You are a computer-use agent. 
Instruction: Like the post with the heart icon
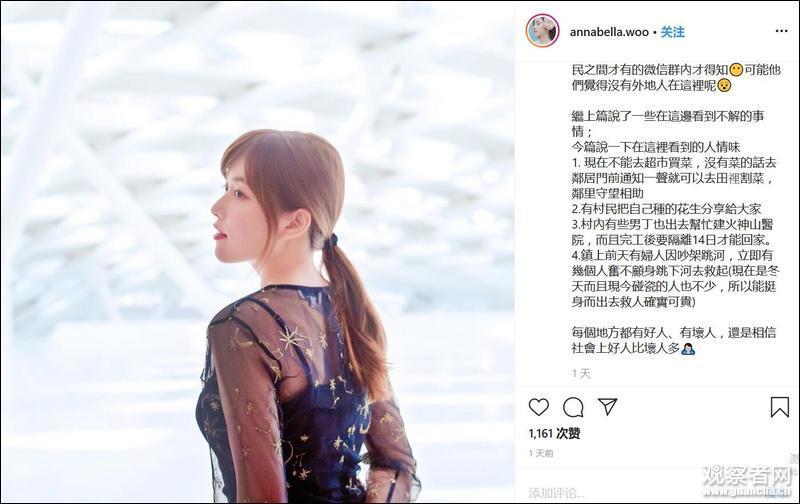pyautogui.click(x=539, y=407)
